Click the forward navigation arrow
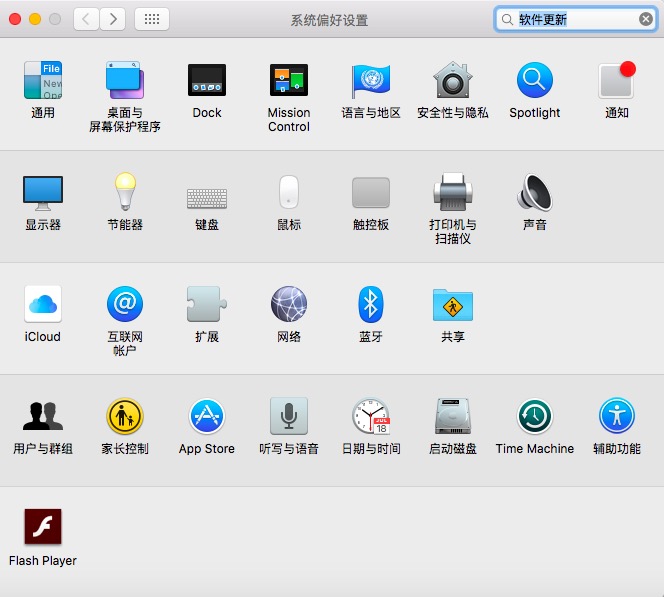 tap(113, 19)
